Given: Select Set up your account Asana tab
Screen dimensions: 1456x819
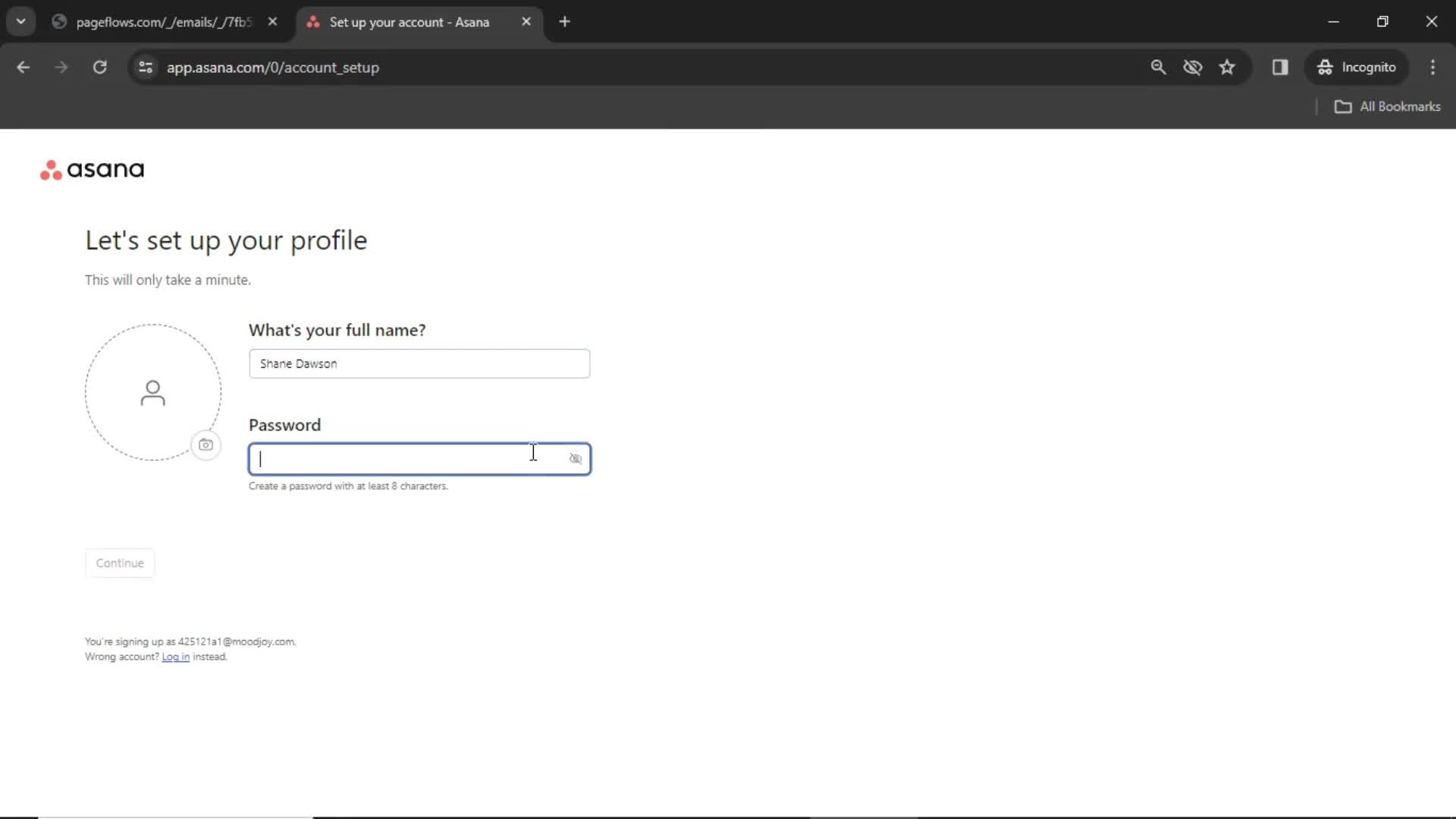Looking at the screenshot, I should point(409,22).
